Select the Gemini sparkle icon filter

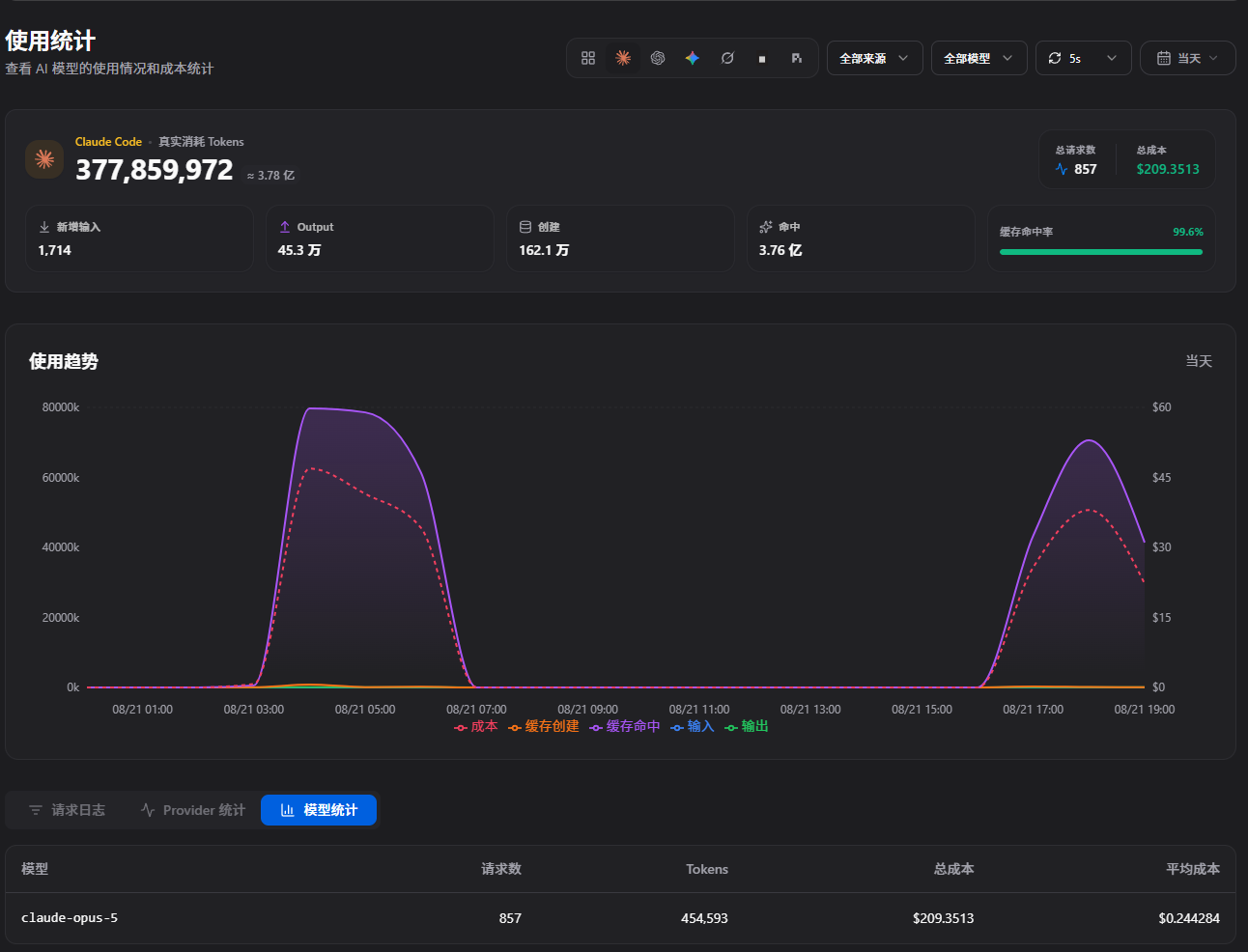click(693, 58)
